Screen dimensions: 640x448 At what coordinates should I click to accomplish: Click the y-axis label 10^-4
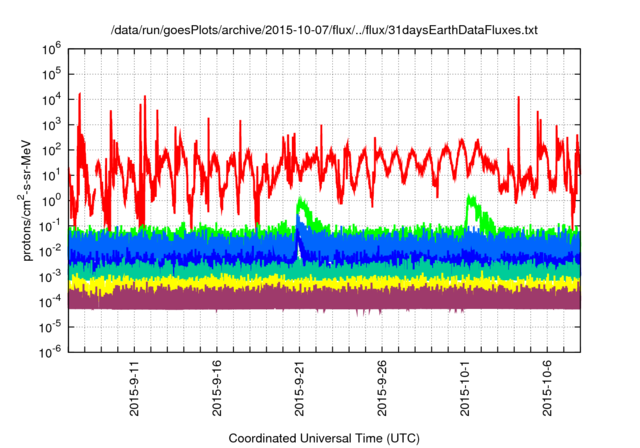coord(51,302)
